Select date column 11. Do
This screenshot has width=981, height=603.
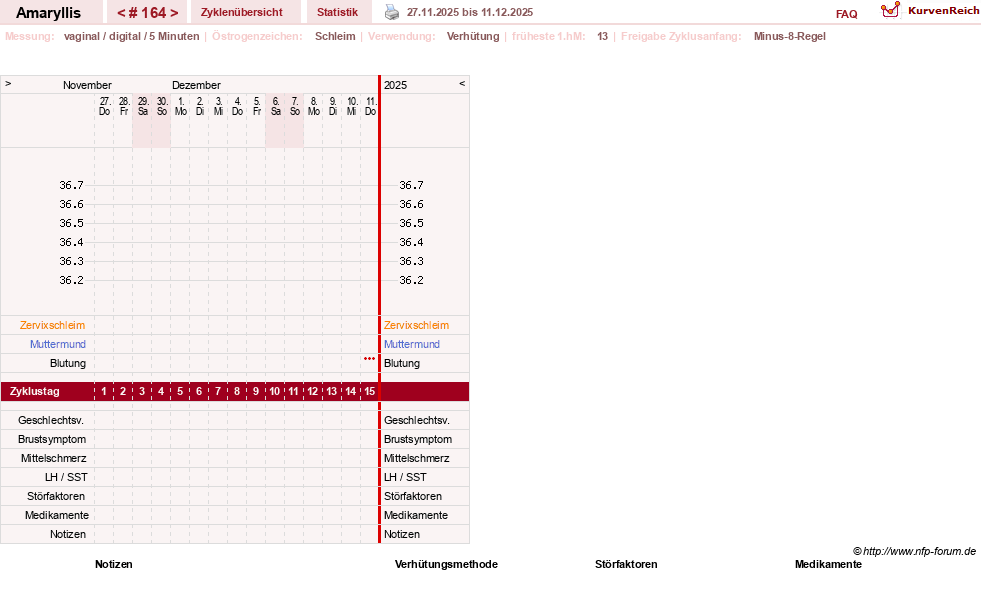(x=370, y=106)
